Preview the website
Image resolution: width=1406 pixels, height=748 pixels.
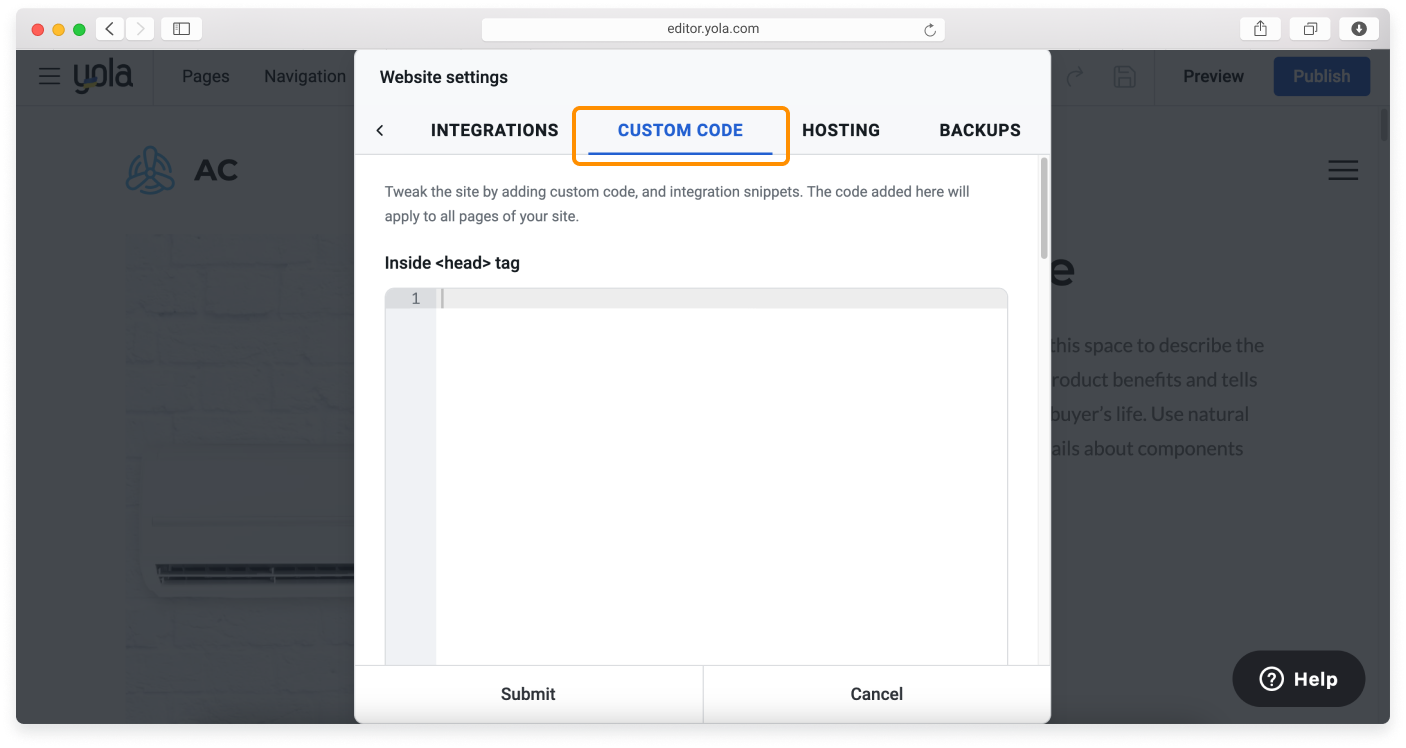click(x=1213, y=76)
